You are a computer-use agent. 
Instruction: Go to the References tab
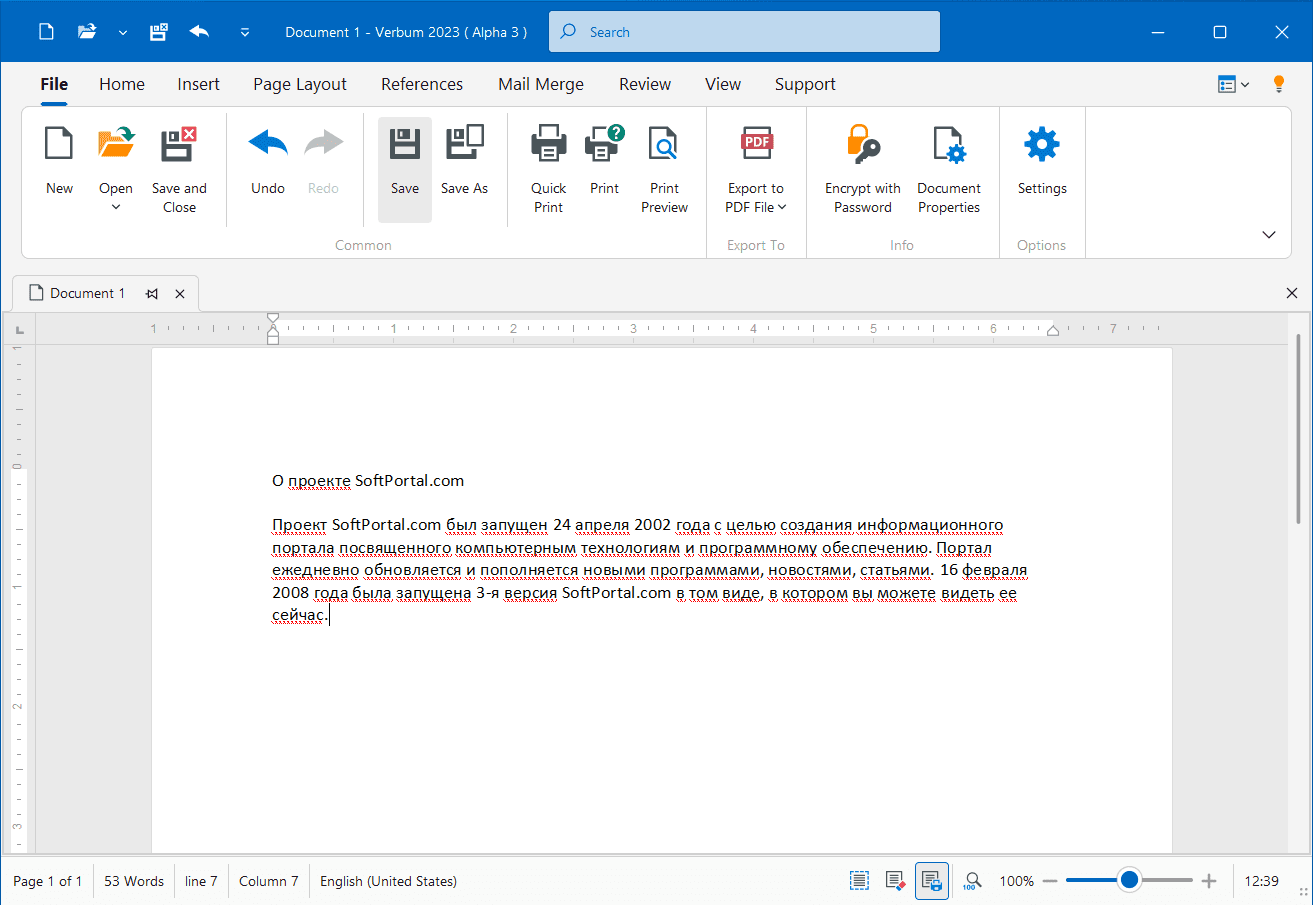click(422, 84)
